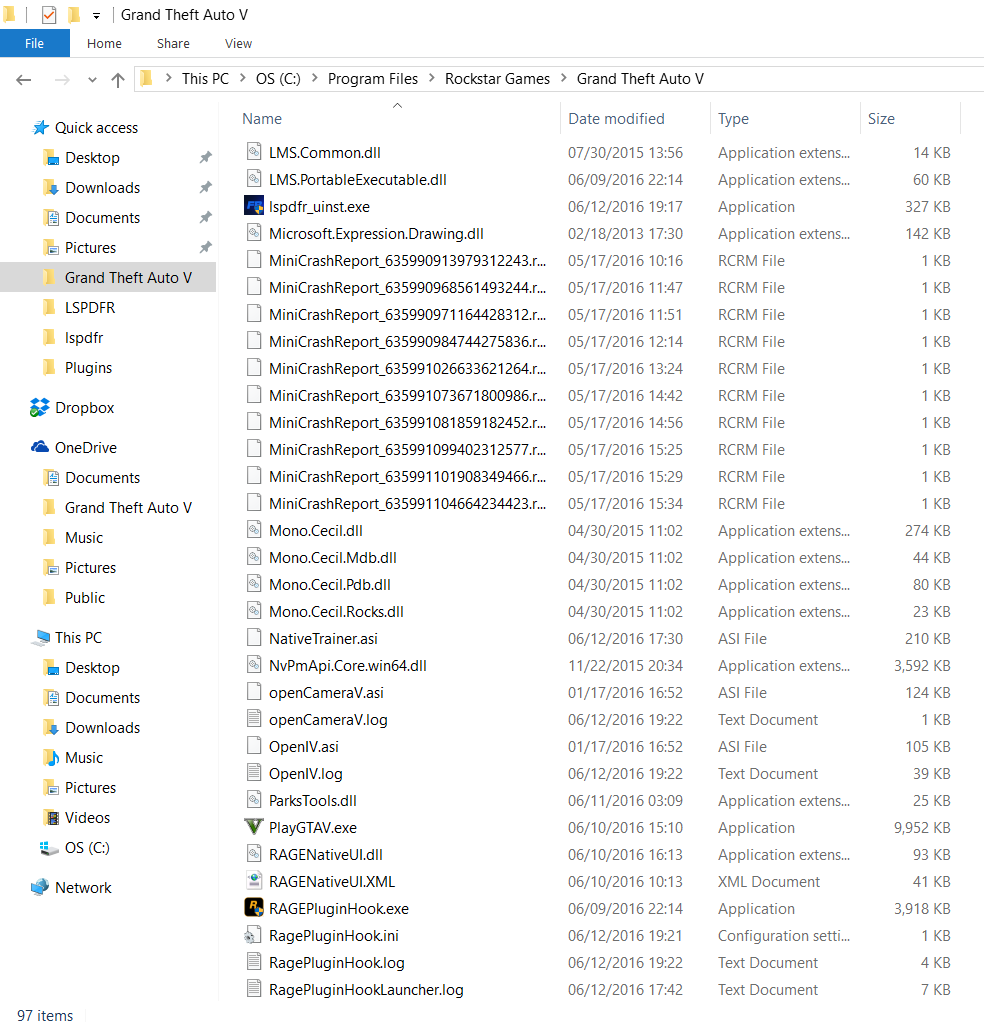Click the ParksTools.dll file icon
984x1030 pixels.
tap(254, 800)
